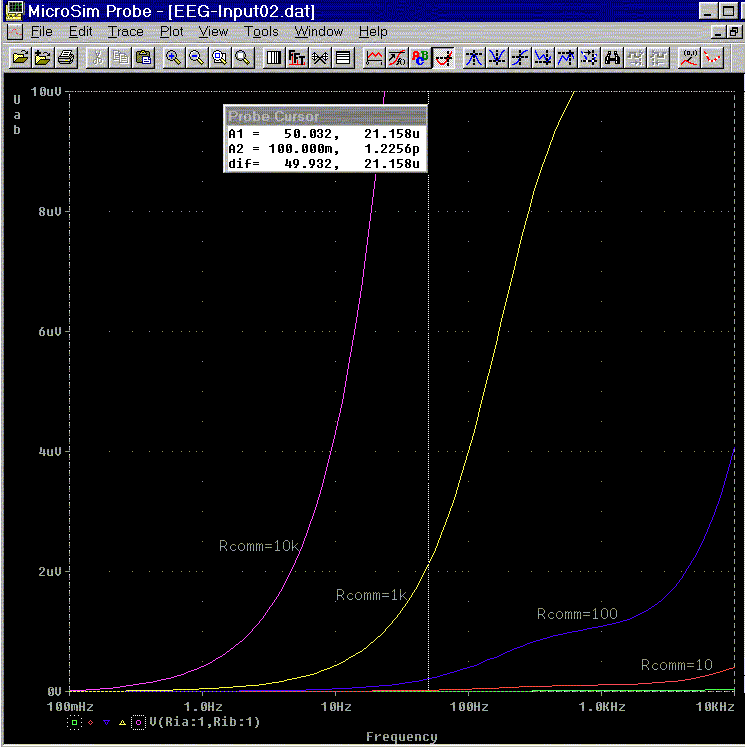Viewport: 745px width, 747px height.
Task: Open the Tools menu
Action: pyautogui.click(x=261, y=32)
